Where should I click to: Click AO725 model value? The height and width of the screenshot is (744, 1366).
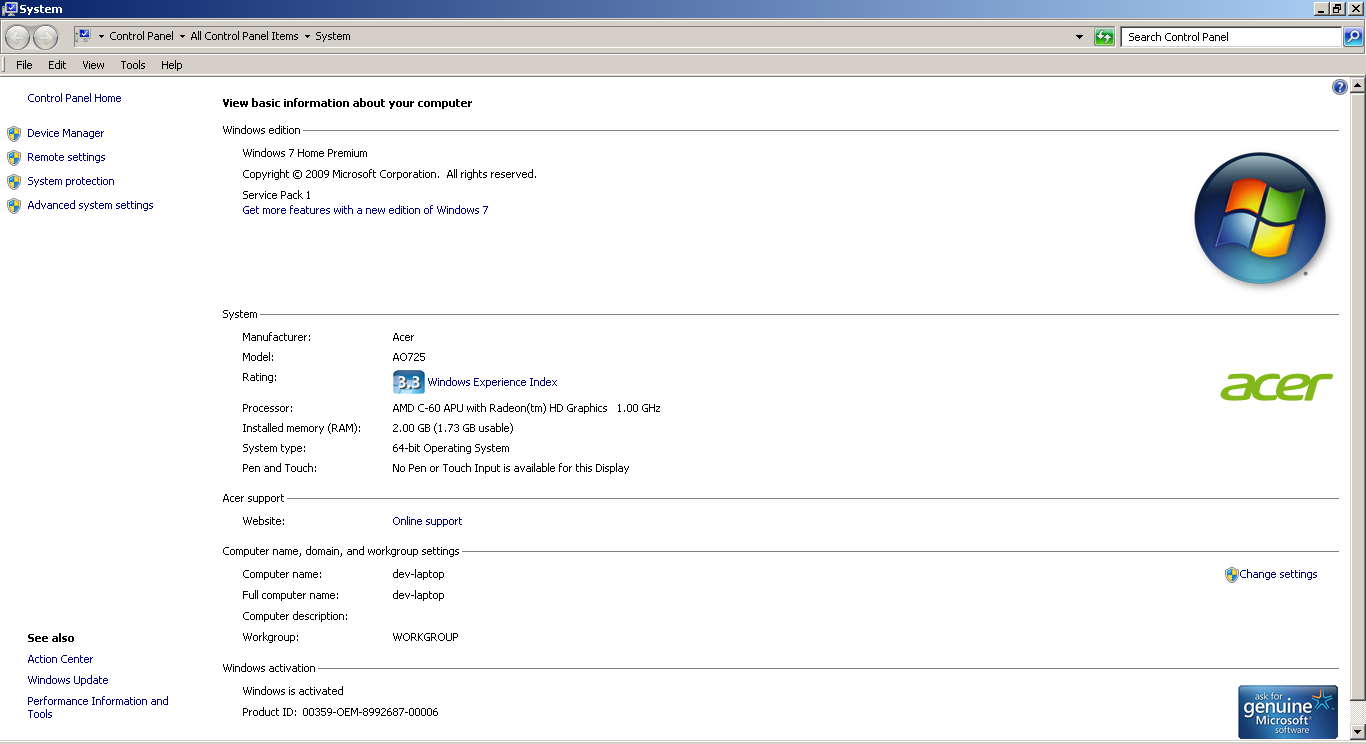point(409,357)
